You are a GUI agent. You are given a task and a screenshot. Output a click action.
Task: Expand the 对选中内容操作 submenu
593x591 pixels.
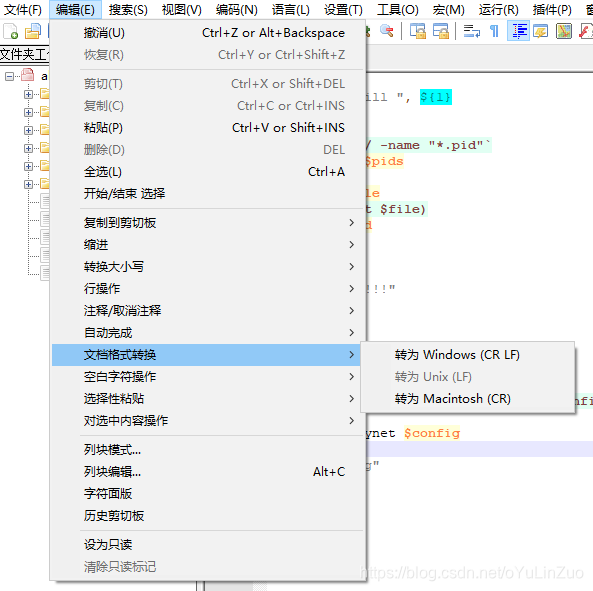point(207,420)
